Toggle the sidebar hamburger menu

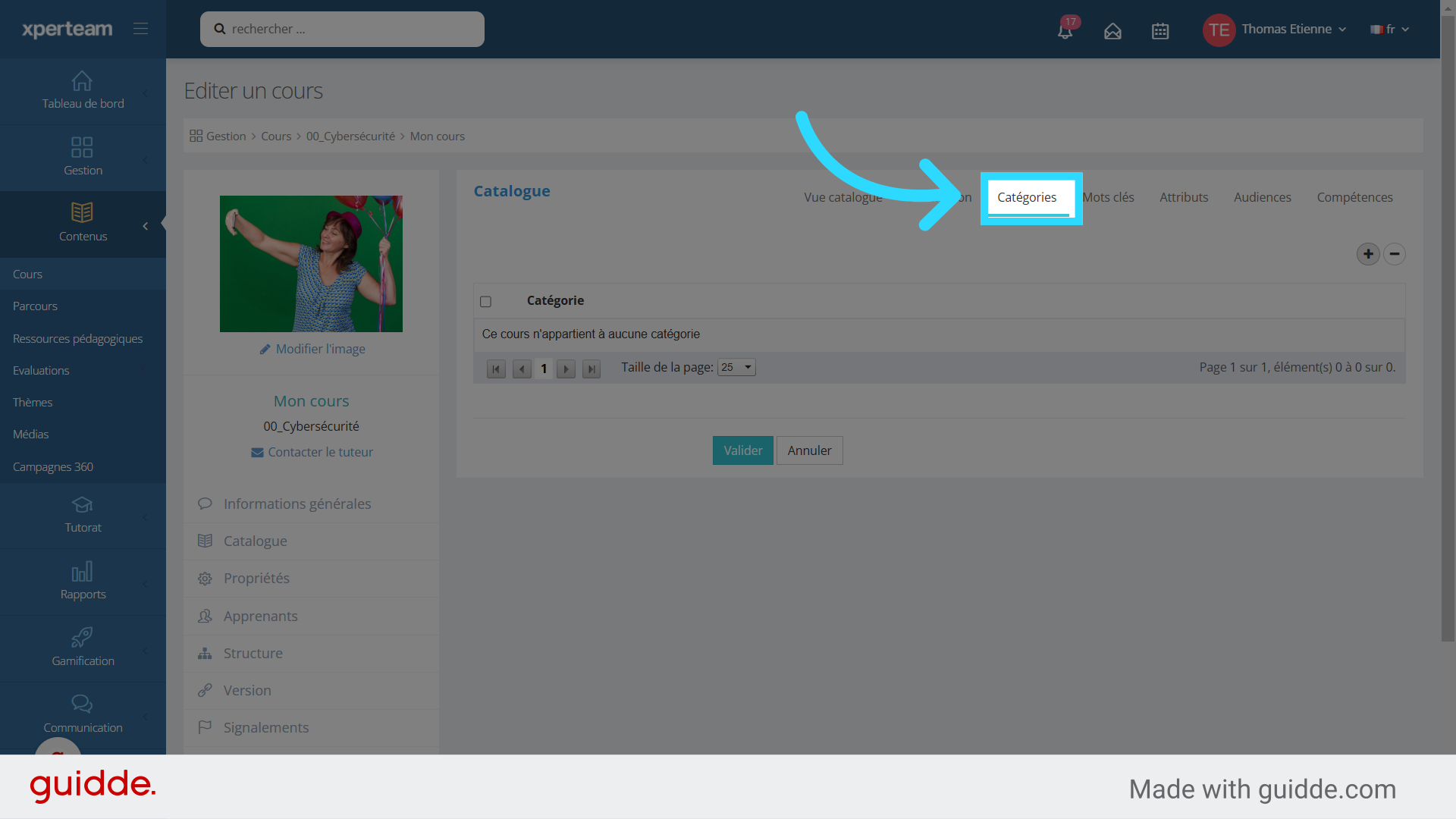tap(140, 29)
